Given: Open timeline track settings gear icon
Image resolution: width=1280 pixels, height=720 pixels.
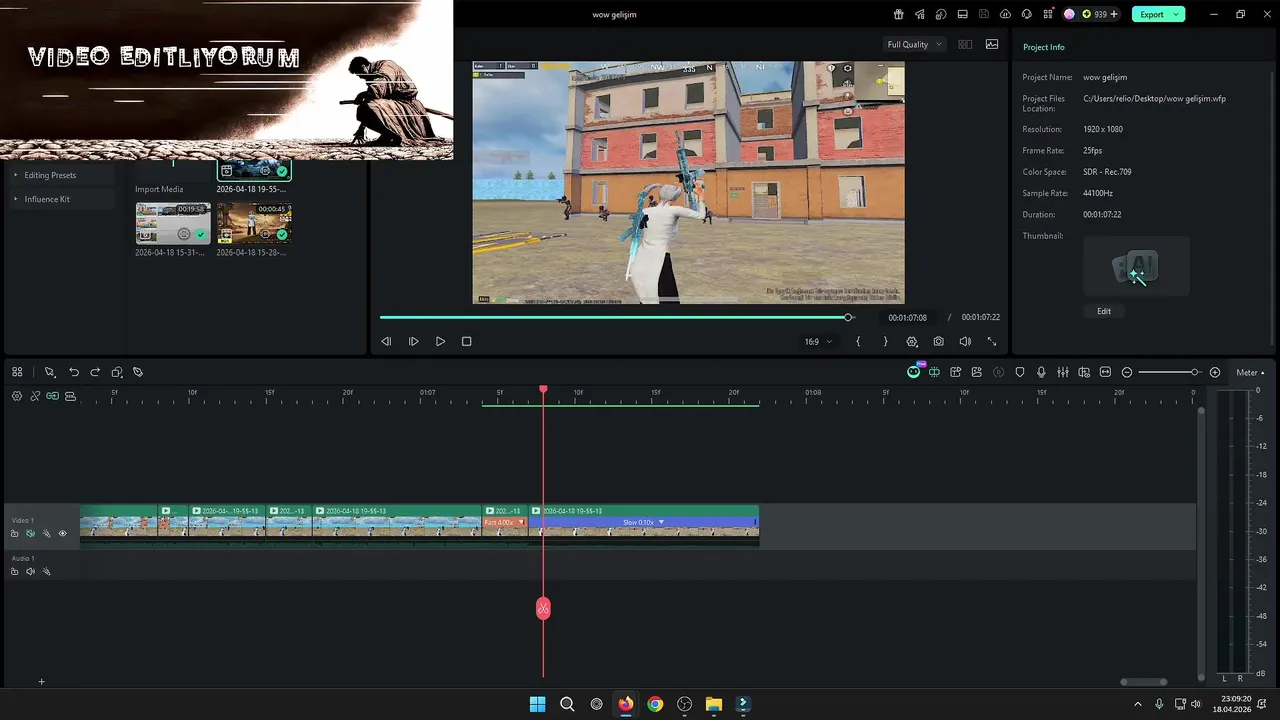Looking at the screenshot, I should [17, 396].
